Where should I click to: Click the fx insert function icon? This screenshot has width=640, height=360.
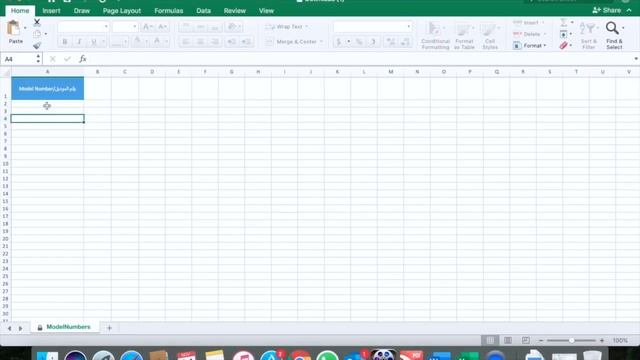pyautogui.click(x=83, y=59)
